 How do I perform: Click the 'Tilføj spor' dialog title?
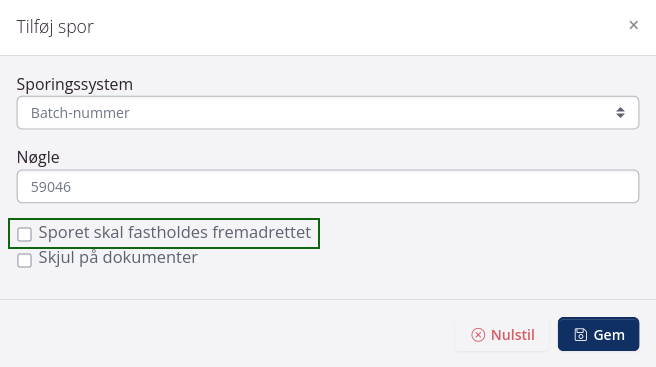55,27
